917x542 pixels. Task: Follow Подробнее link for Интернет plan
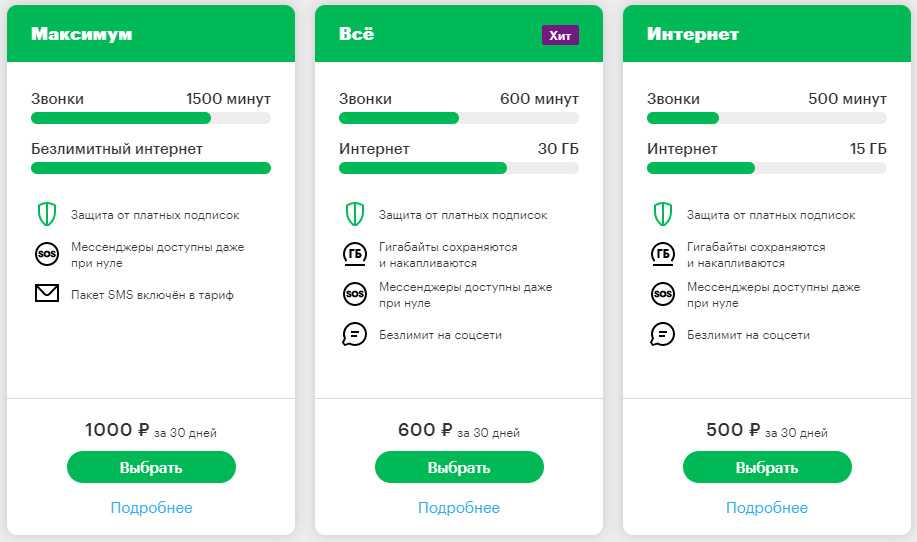click(767, 508)
